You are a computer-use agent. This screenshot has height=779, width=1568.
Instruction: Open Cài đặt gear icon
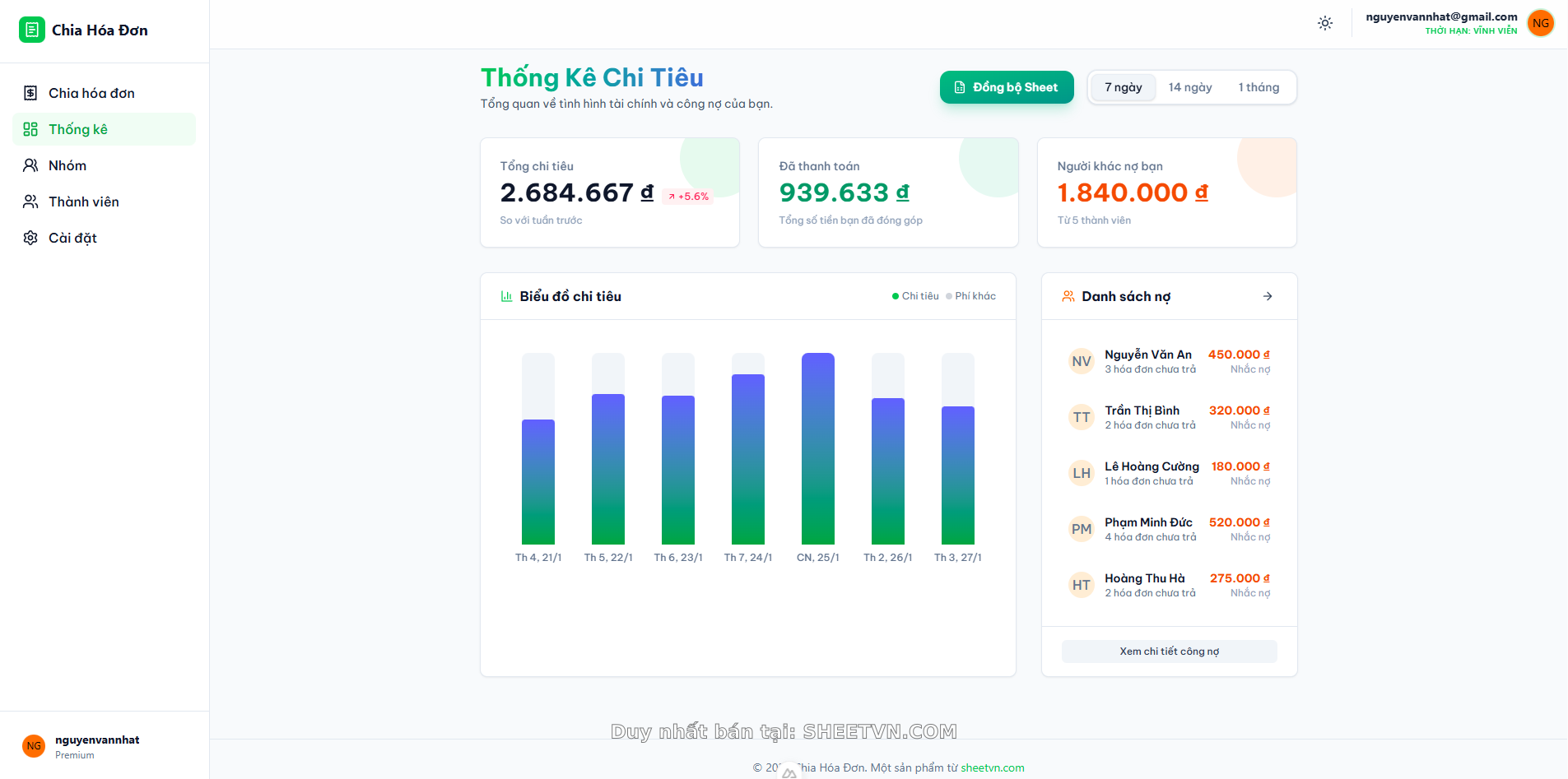pyautogui.click(x=30, y=238)
